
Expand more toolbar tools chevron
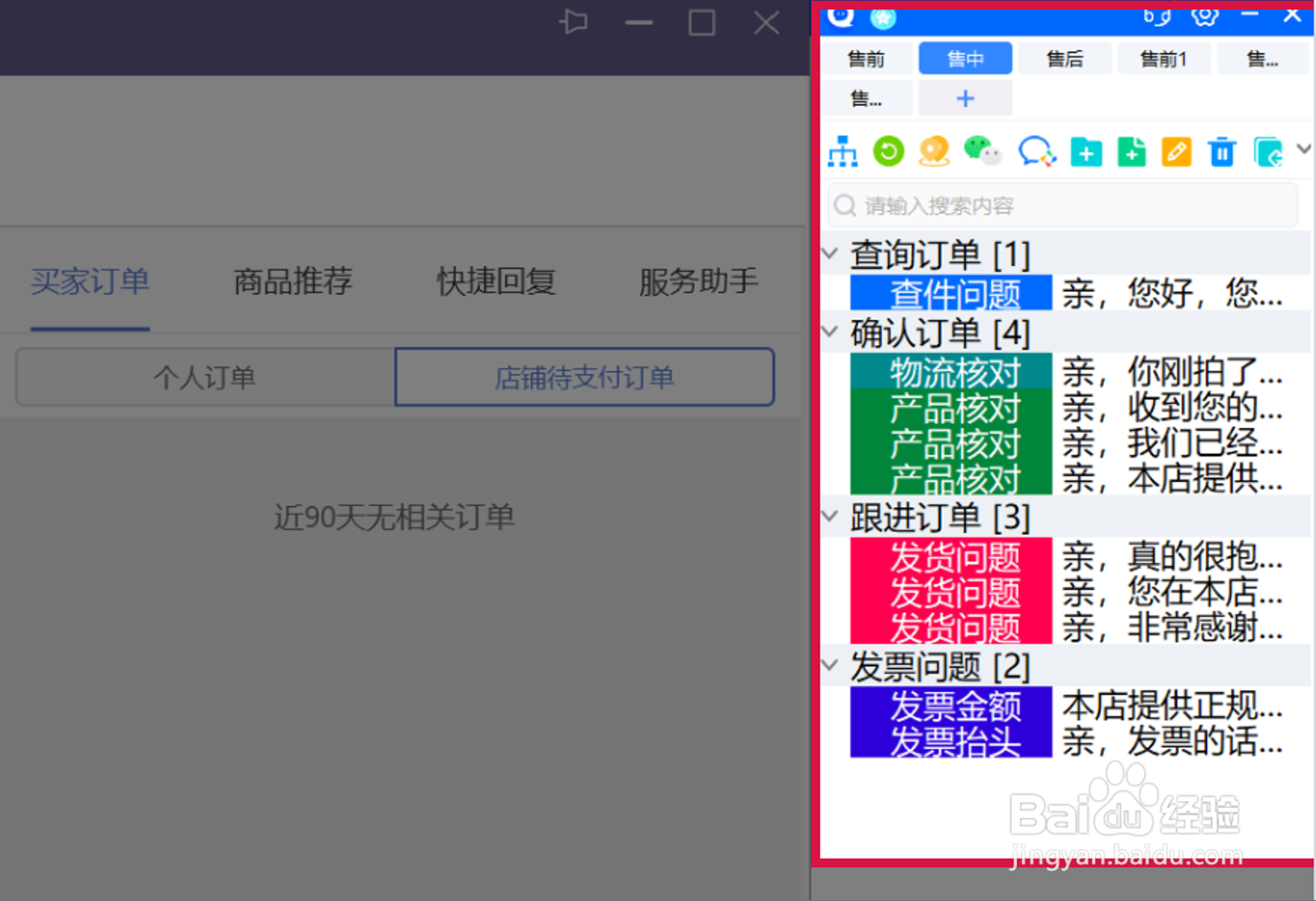[x=1304, y=149]
